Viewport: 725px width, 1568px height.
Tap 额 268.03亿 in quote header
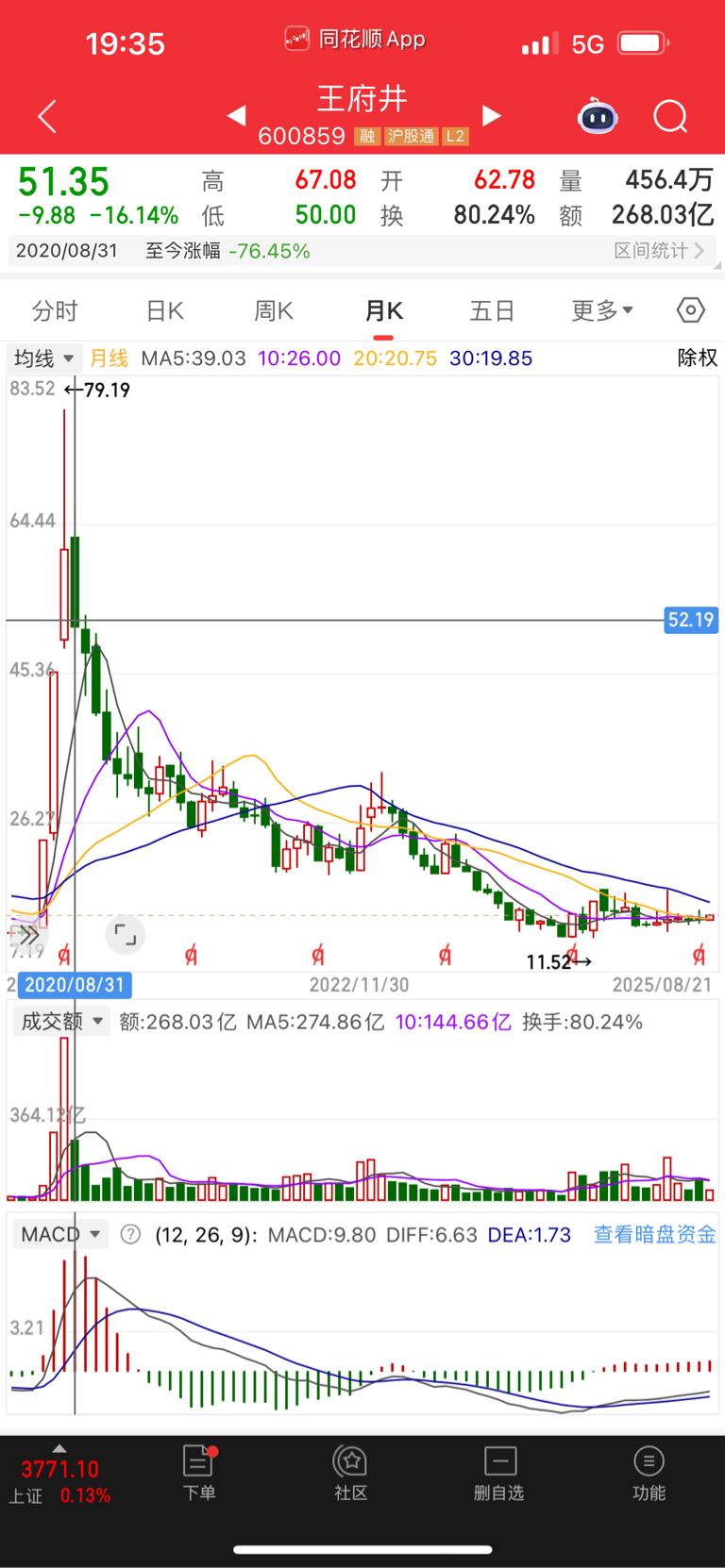[636, 215]
